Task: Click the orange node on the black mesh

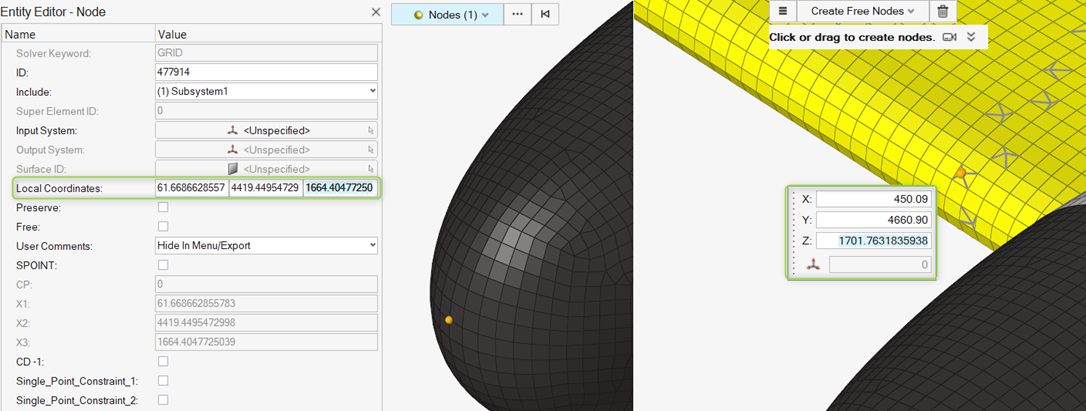Action: (449, 320)
